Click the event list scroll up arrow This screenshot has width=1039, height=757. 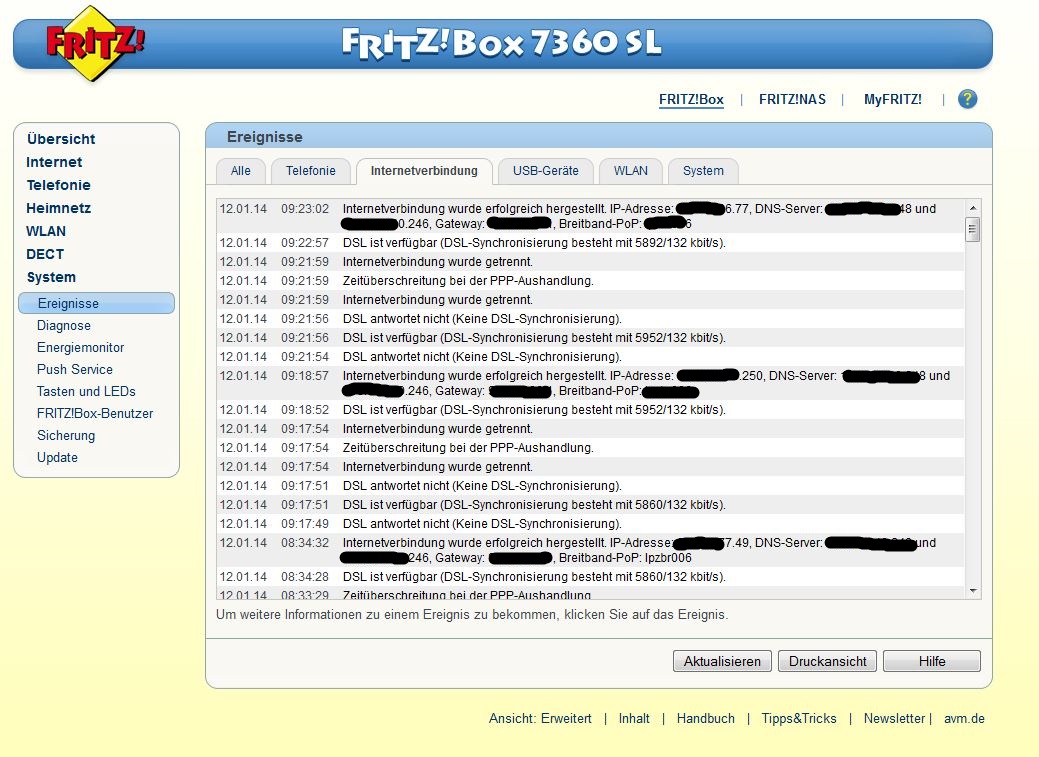click(973, 207)
